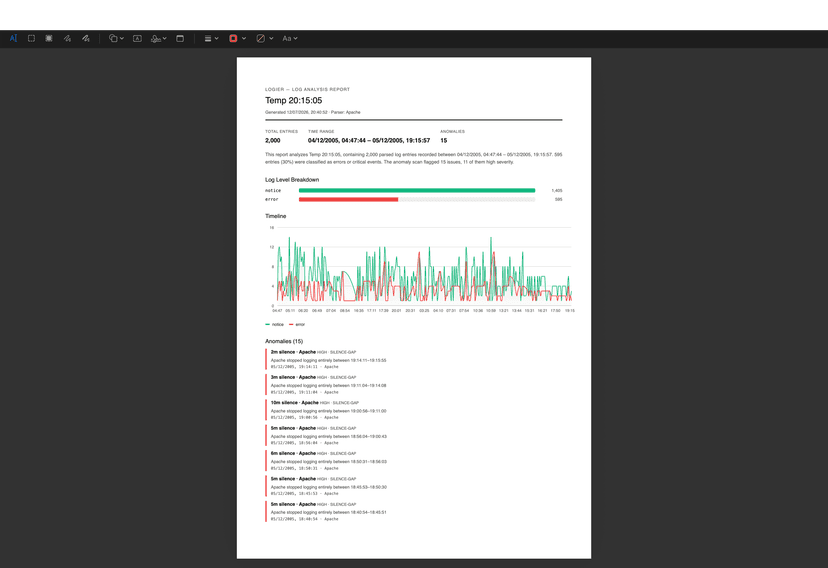Click the error legend entry under chart
Image resolution: width=828 pixels, height=568 pixels.
click(297, 324)
